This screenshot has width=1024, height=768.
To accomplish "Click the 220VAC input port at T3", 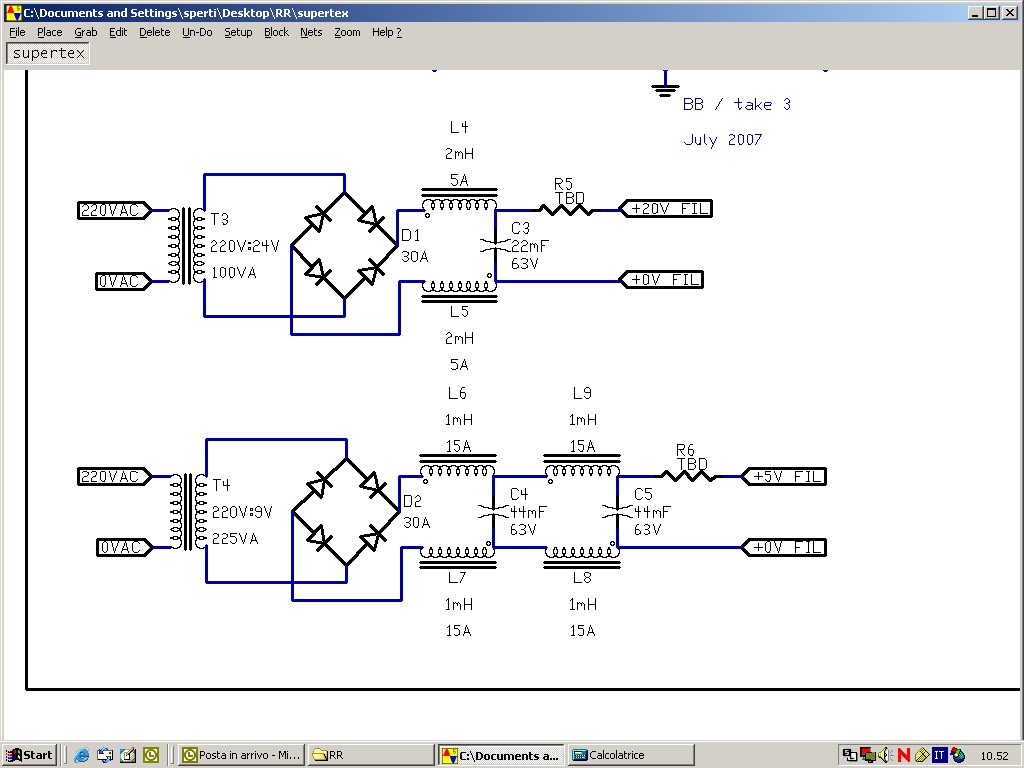I will click(x=114, y=210).
